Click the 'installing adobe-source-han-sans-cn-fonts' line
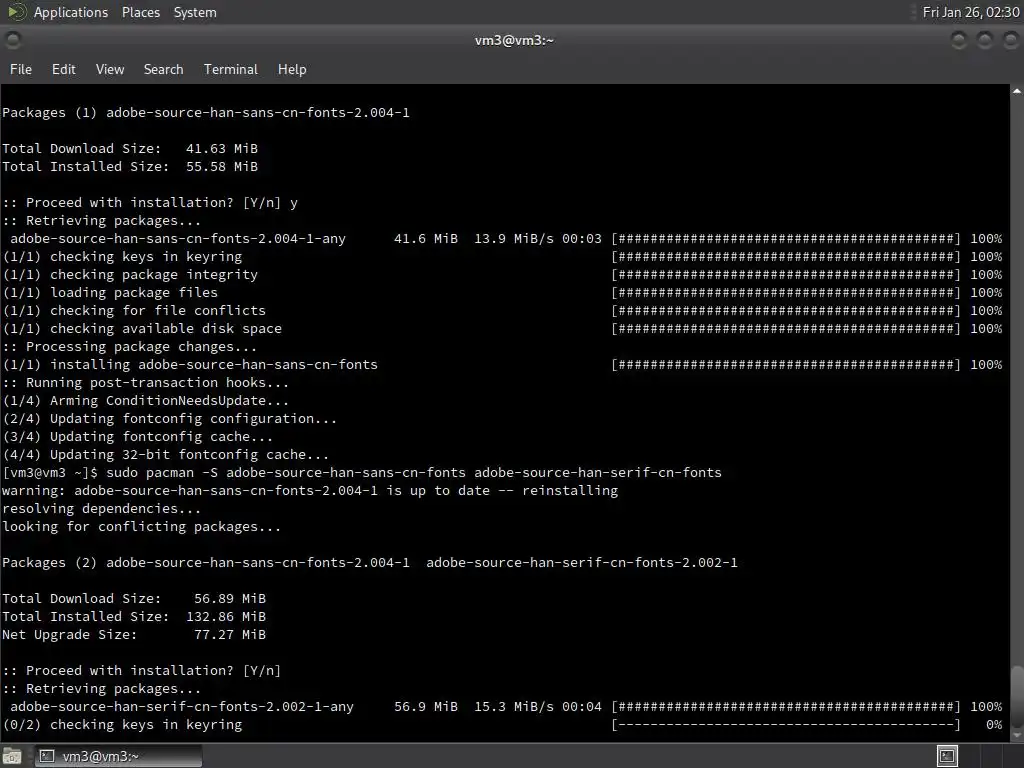The width and height of the screenshot is (1024, 768). [x=190, y=365]
